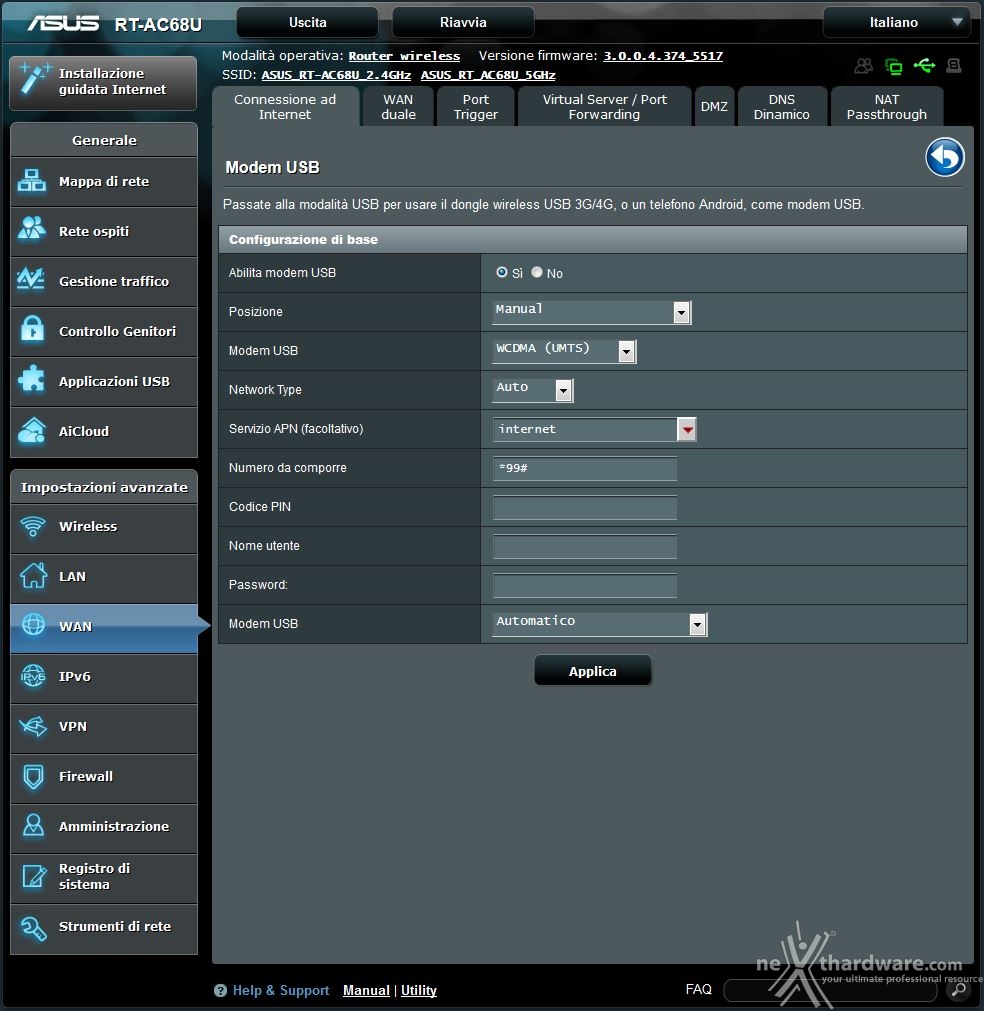Viewport: 984px width, 1011px height.
Task: Open the Italiano language dropdown
Action: tap(897, 23)
